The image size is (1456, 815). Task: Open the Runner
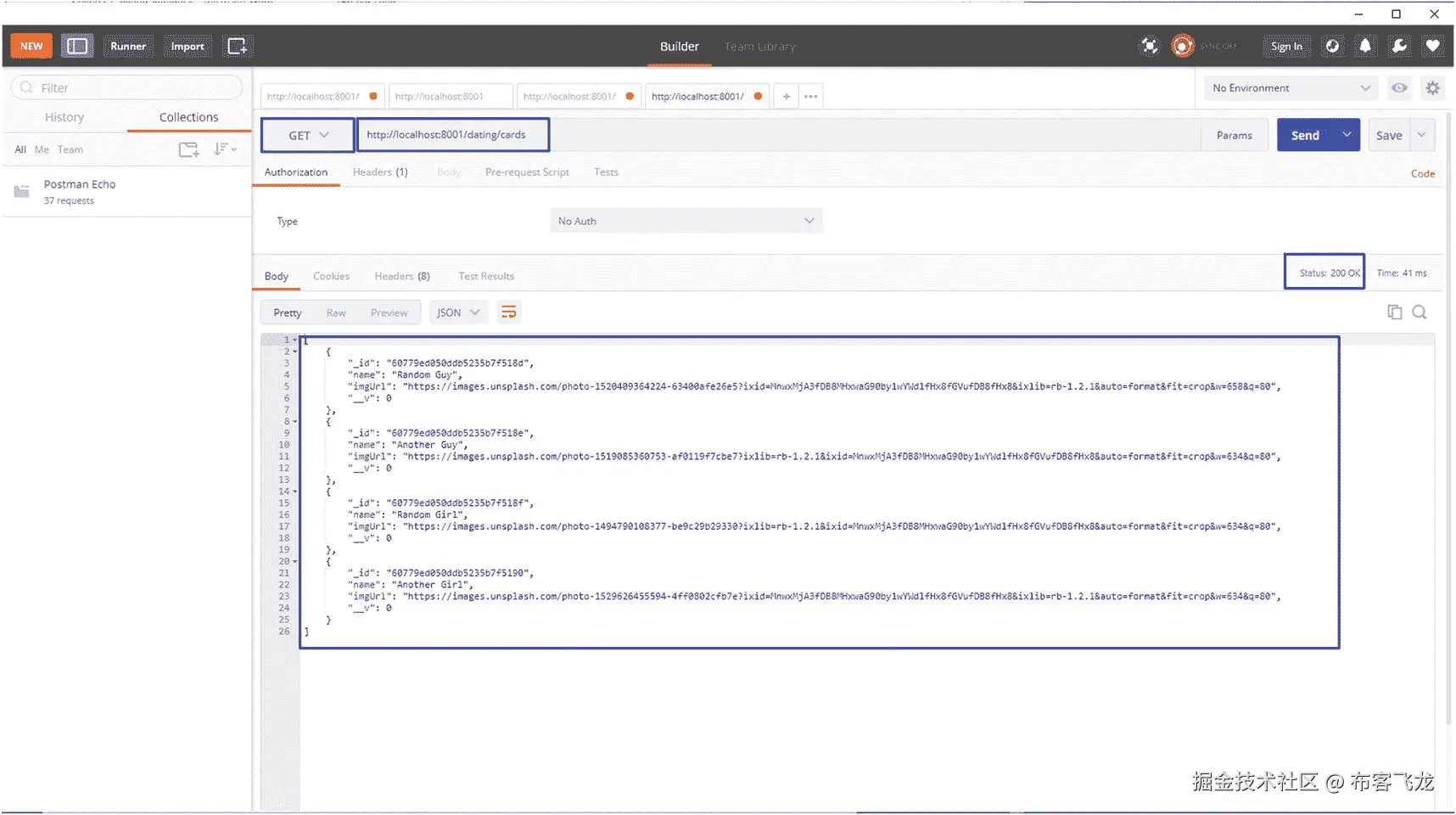tap(128, 46)
